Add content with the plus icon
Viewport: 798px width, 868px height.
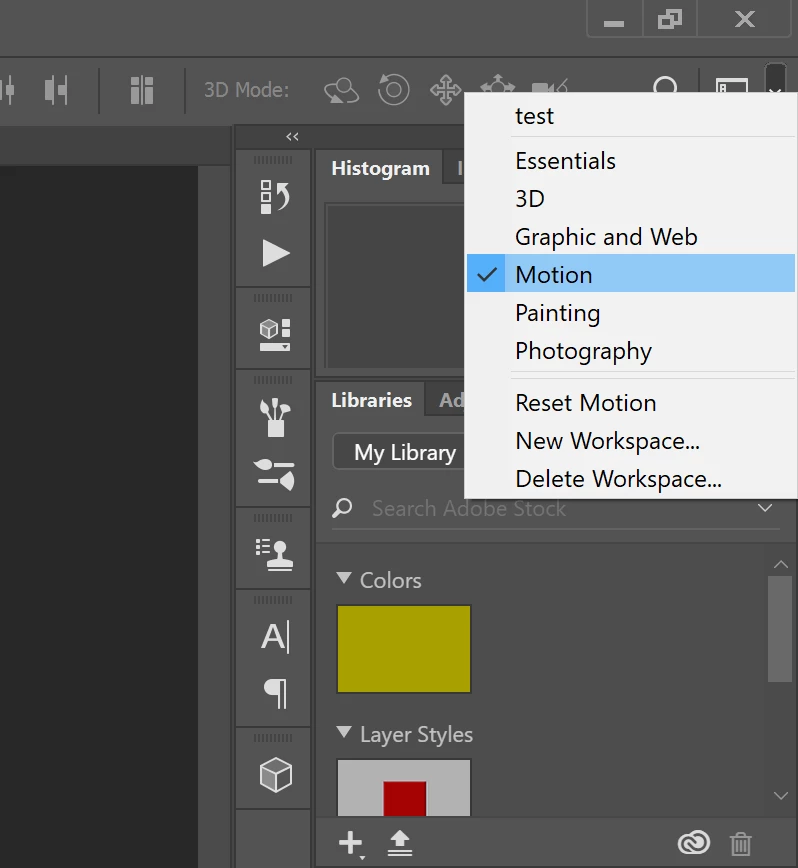pos(350,843)
